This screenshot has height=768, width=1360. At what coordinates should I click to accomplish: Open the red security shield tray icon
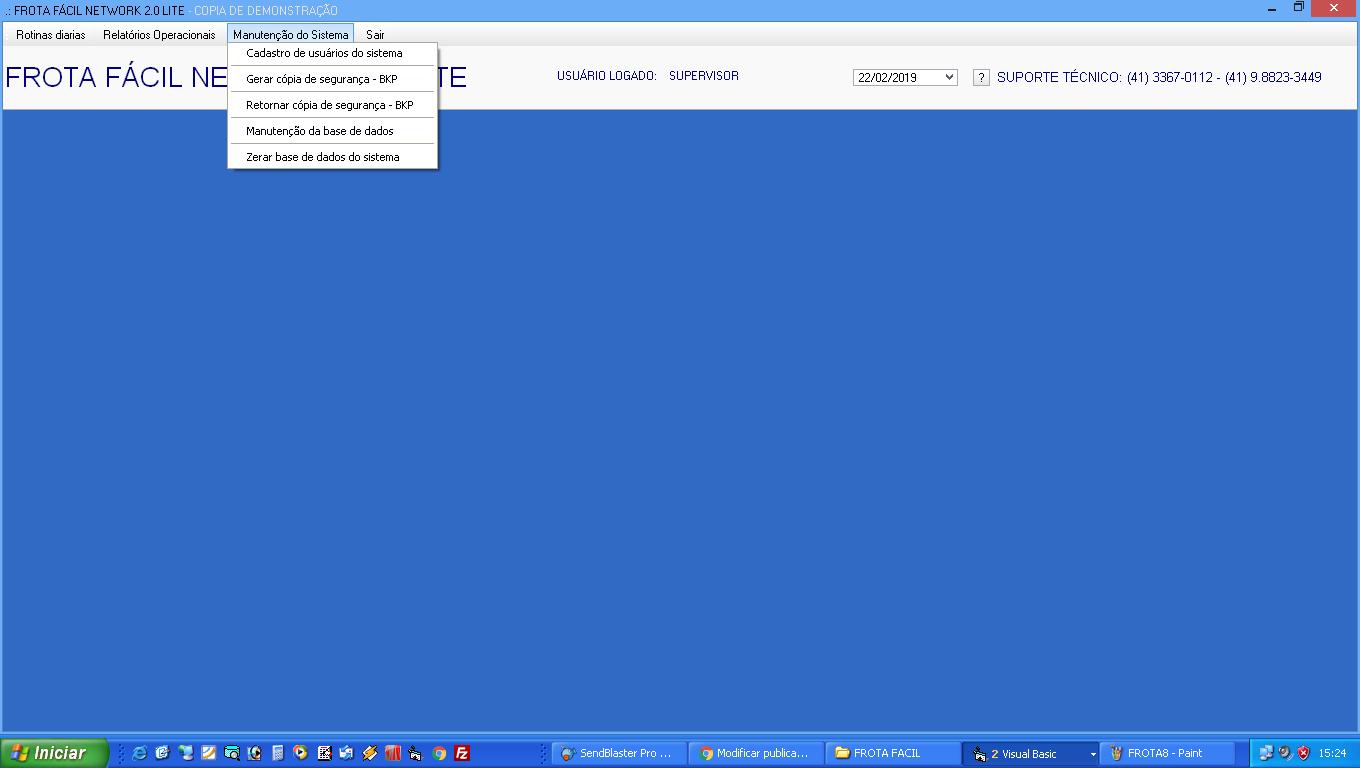click(1301, 753)
